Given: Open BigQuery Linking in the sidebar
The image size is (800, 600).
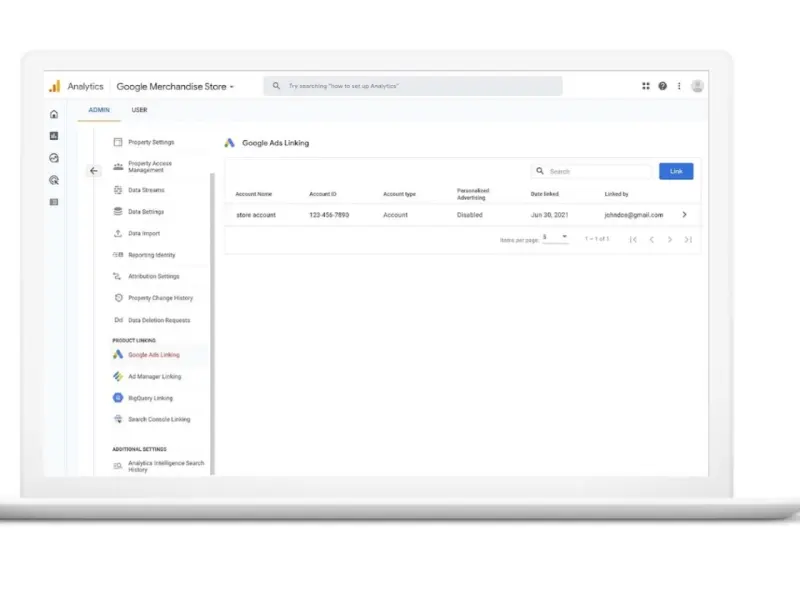Looking at the screenshot, I should (x=149, y=398).
